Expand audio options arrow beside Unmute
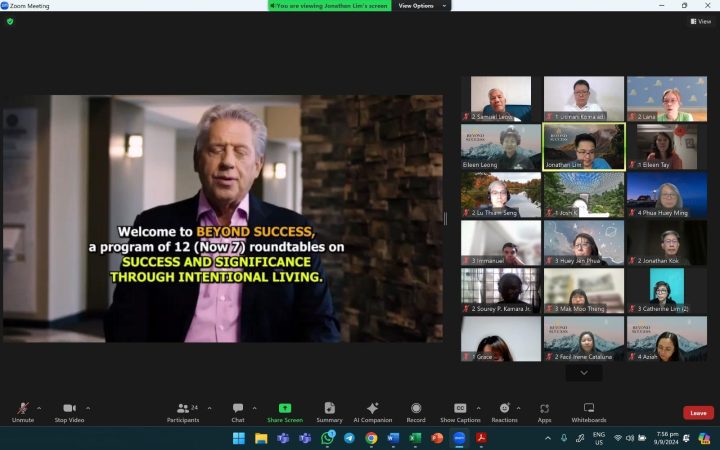 (39, 408)
